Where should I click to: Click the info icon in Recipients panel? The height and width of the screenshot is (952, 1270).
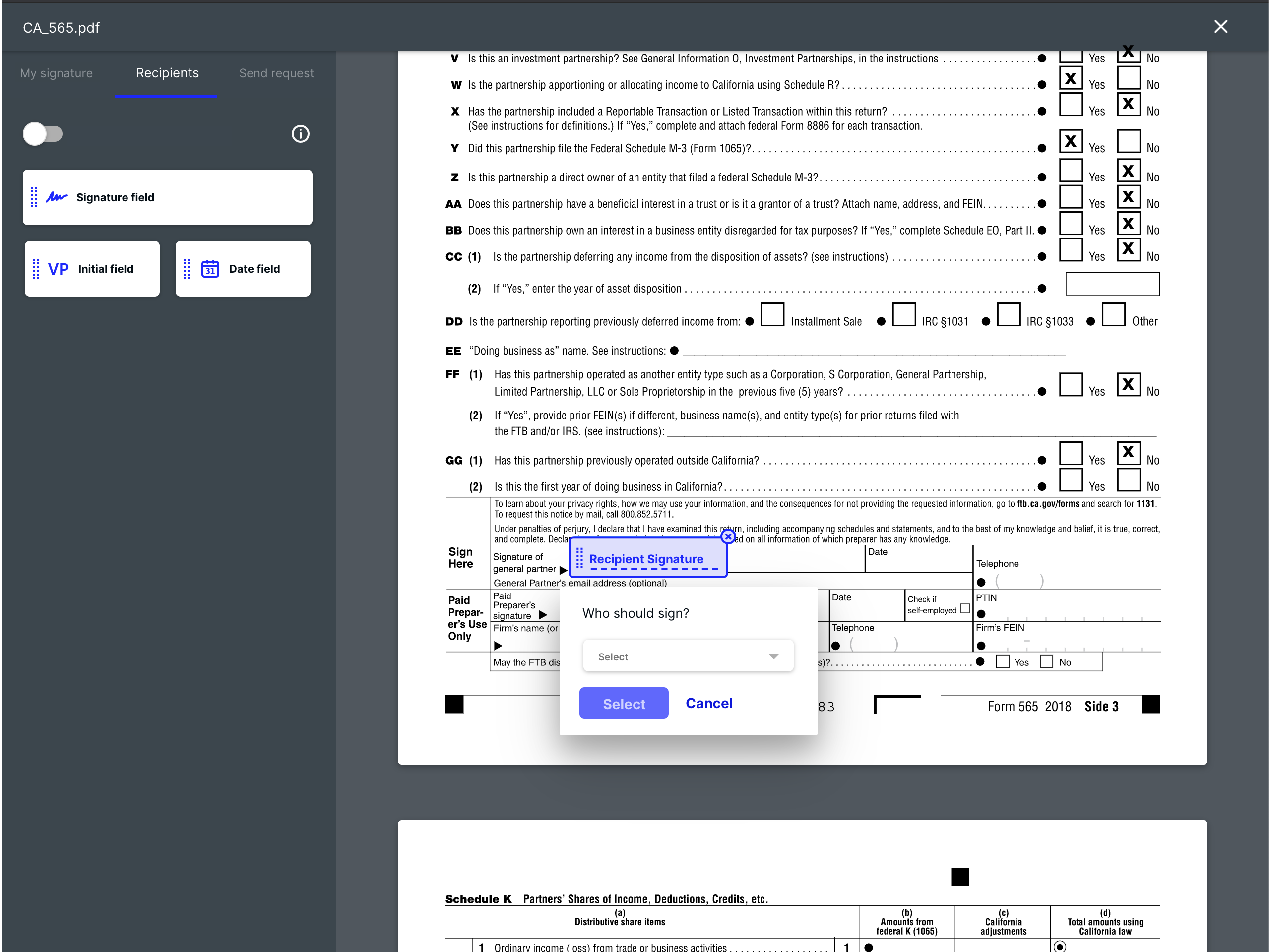[x=300, y=134]
